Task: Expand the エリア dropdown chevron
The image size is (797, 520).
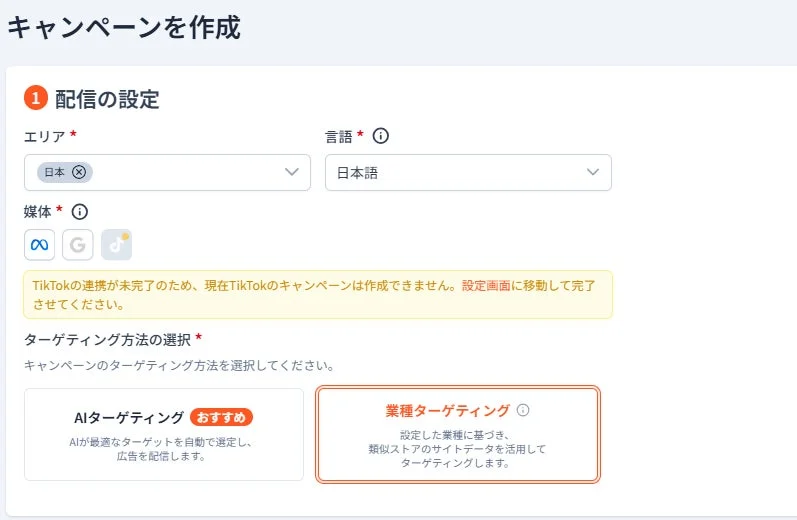Action: (292, 172)
